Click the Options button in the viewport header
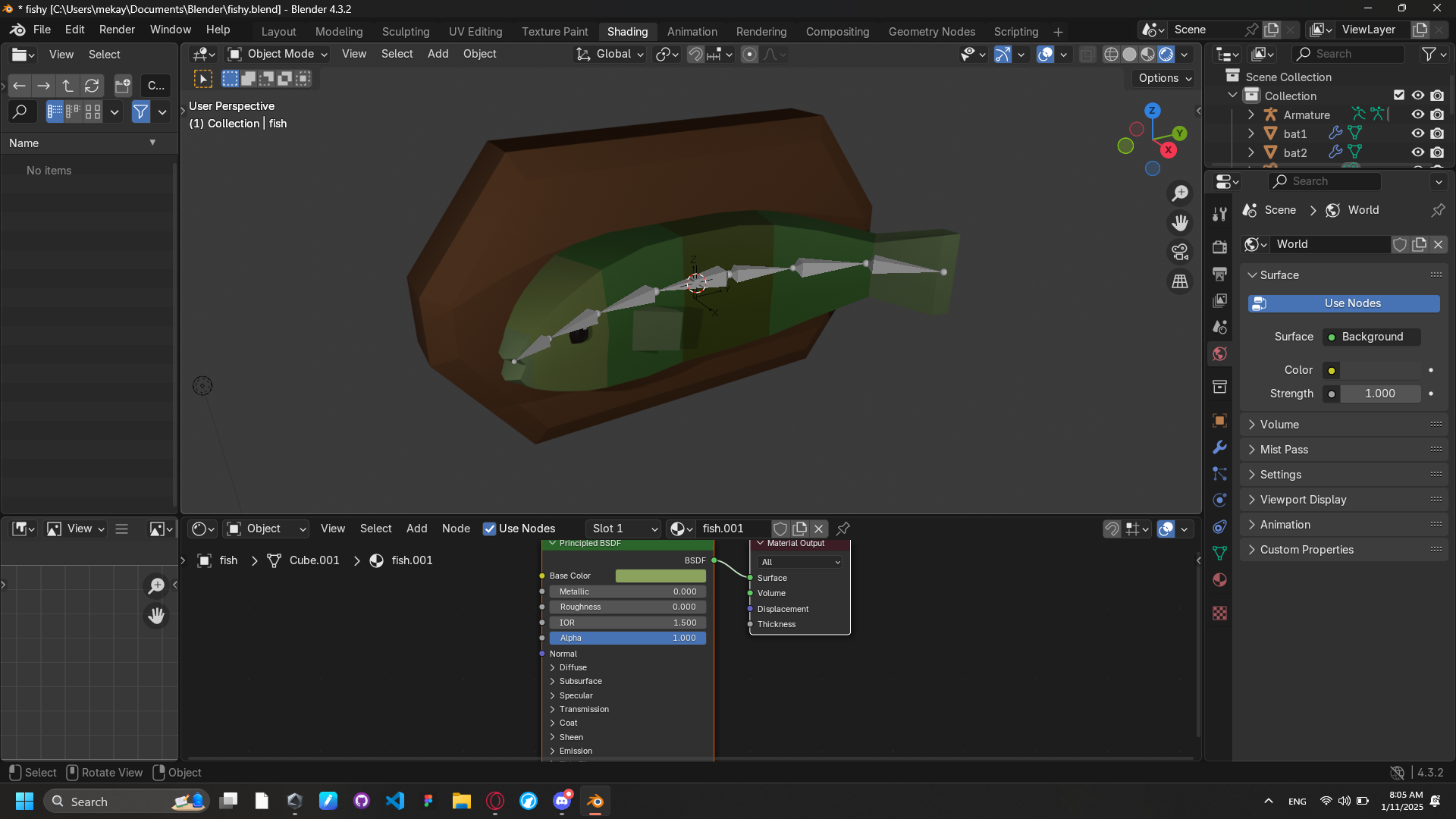Image resolution: width=1456 pixels, height=819 pixels. click(x=1165, y=78)
